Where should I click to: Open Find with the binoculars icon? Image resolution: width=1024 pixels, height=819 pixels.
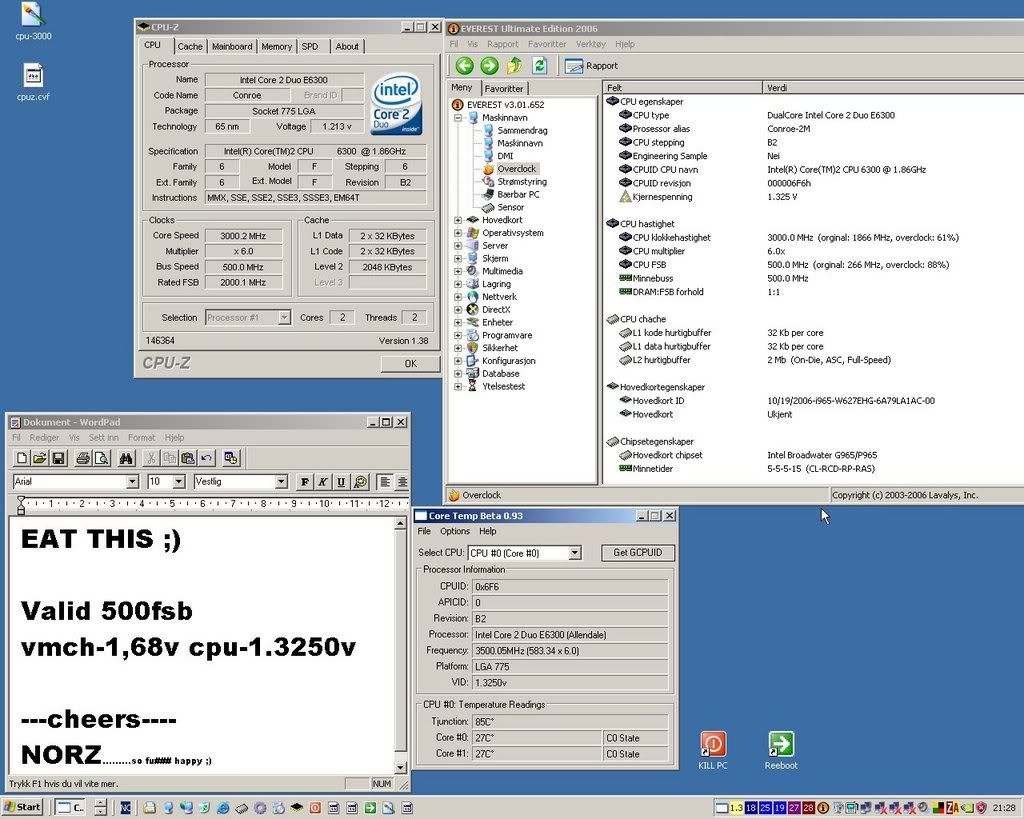tap(127, 458)
